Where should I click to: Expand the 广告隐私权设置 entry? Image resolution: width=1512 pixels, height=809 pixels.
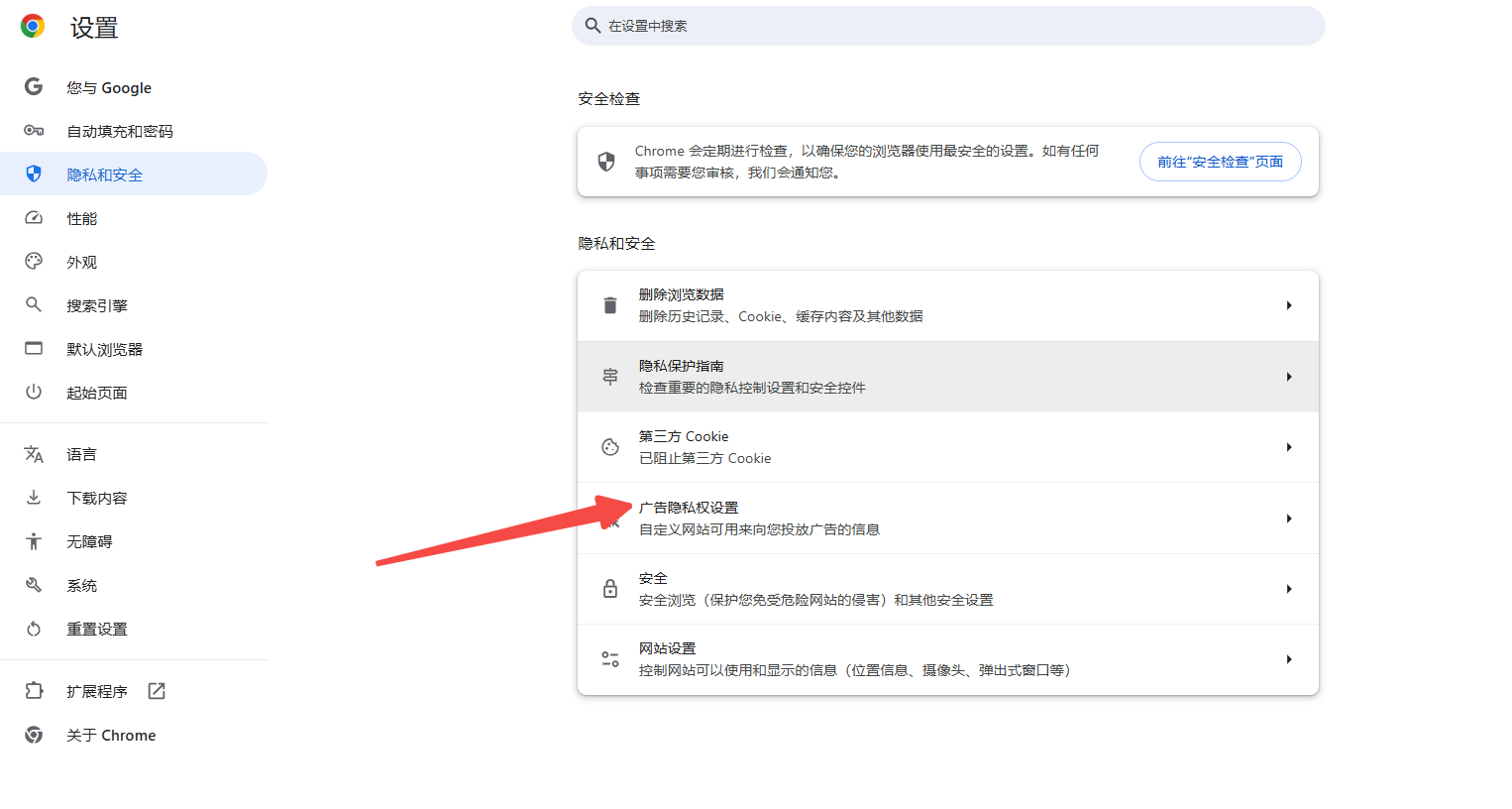(x=1289, y=518)
